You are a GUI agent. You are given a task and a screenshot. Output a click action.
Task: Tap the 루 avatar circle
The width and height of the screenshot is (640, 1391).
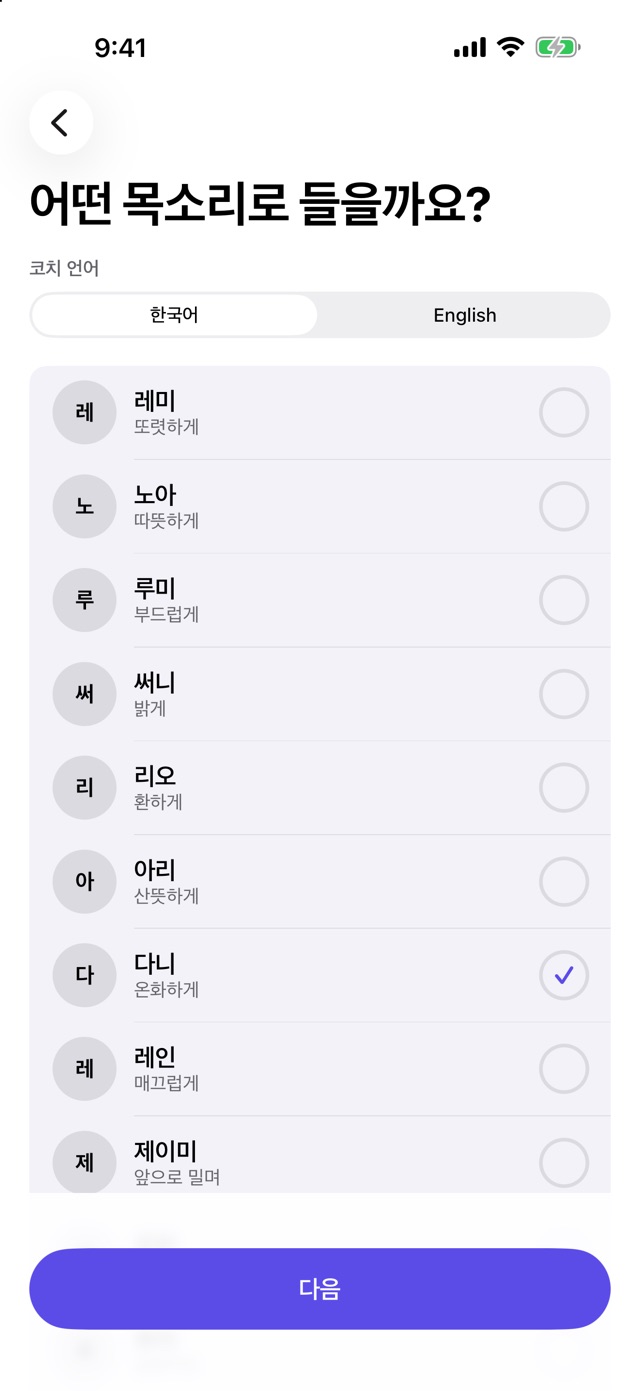point(85,600)
